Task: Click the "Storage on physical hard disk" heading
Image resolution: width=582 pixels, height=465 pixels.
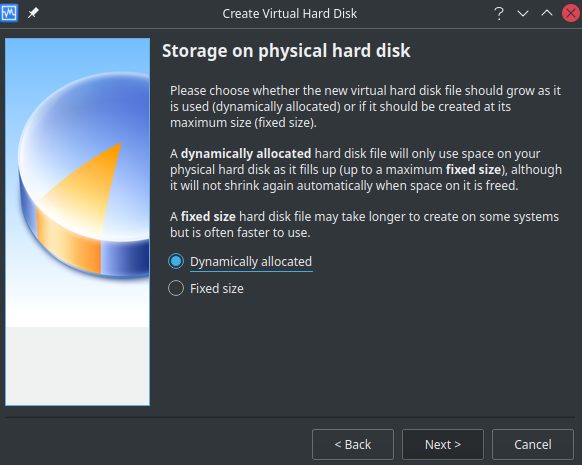Action: (286, 50)
